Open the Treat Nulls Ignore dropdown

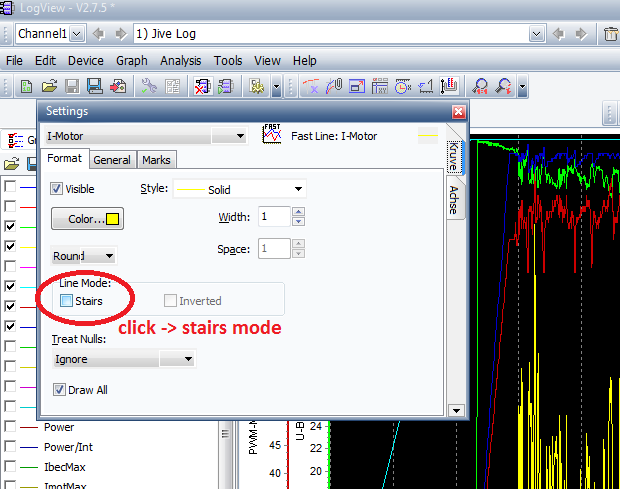pos(188,359)
